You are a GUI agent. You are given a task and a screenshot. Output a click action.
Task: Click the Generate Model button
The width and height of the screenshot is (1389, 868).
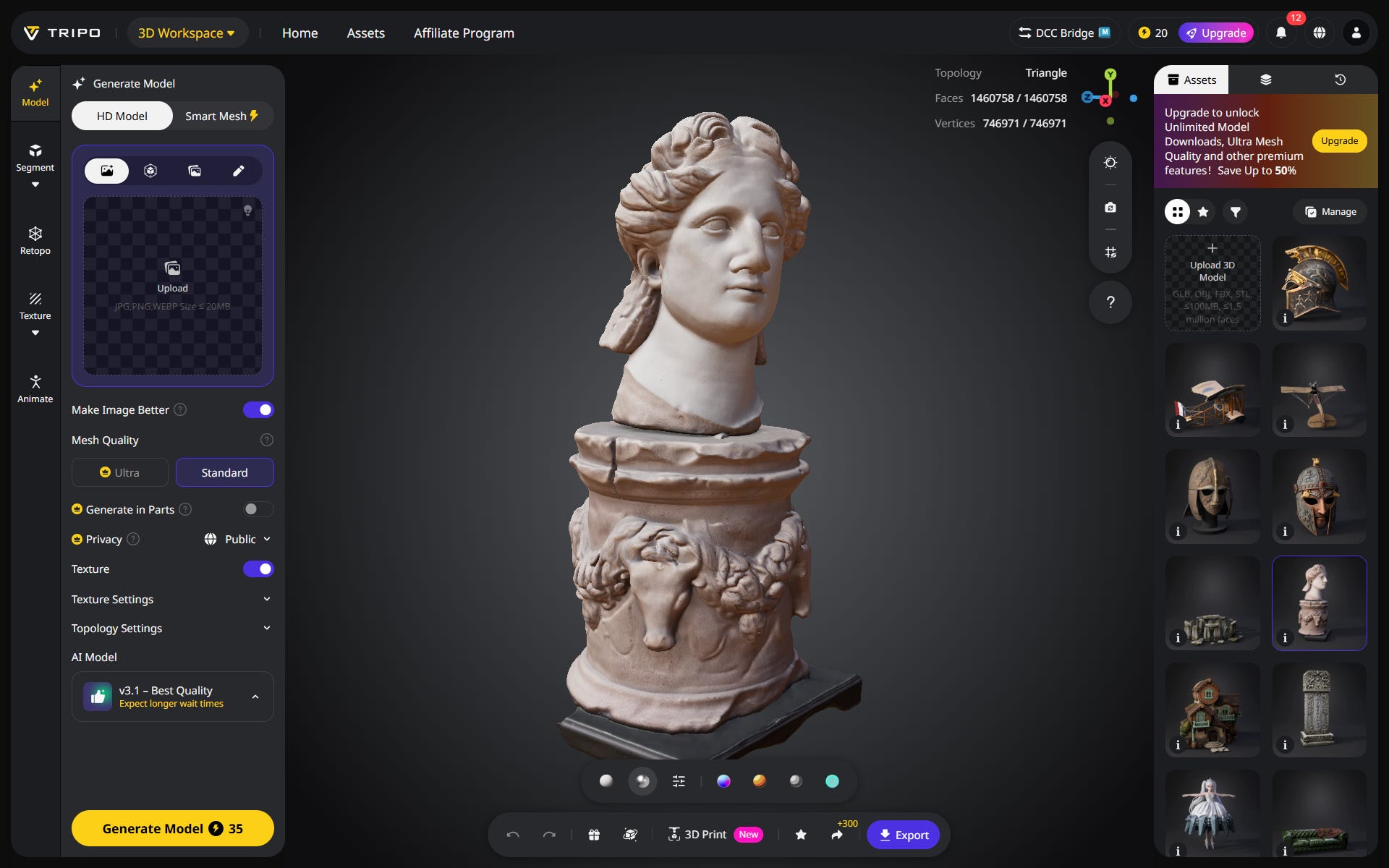click(172, 828)
